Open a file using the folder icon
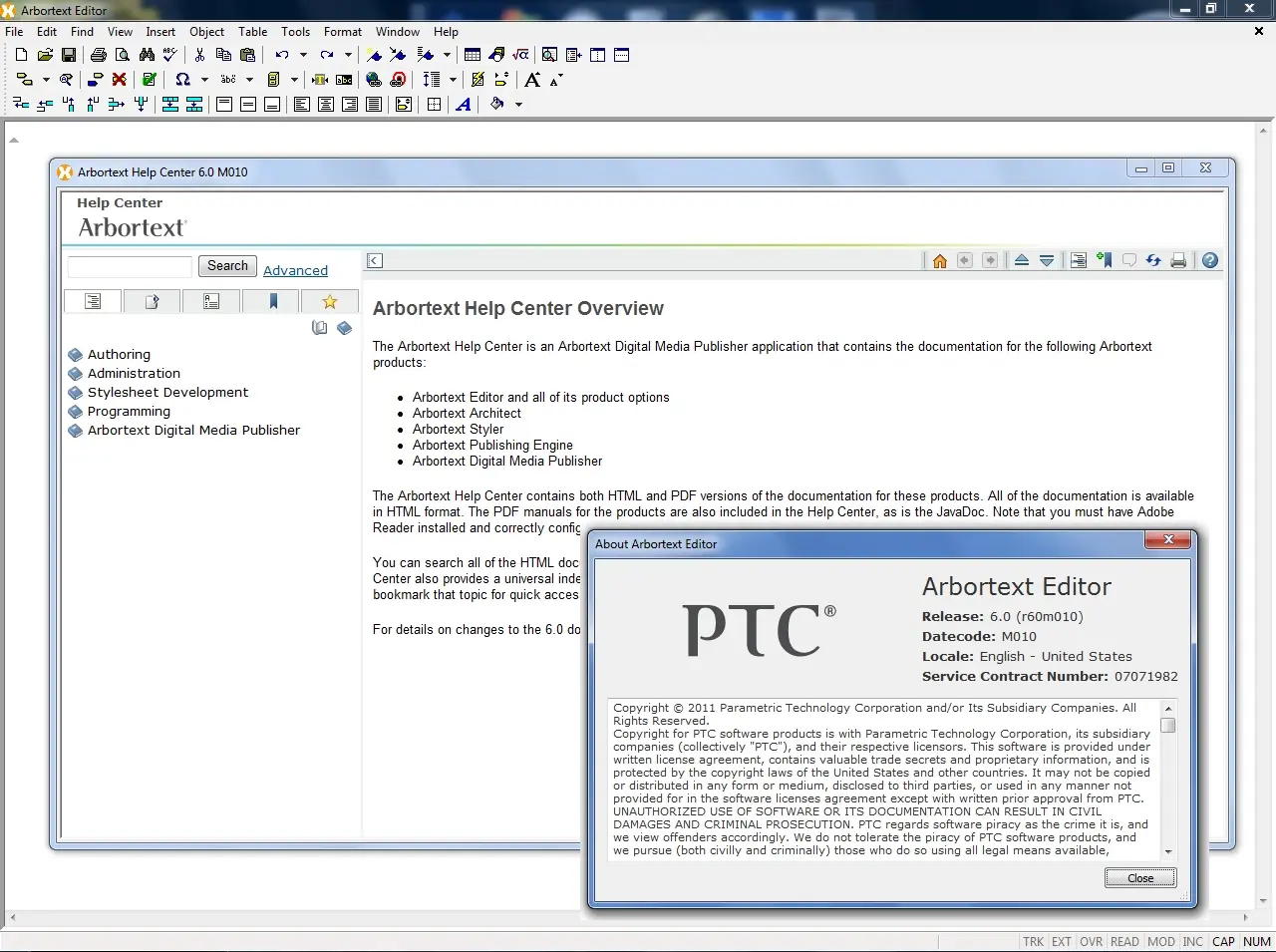 click(x=45, y=55)
